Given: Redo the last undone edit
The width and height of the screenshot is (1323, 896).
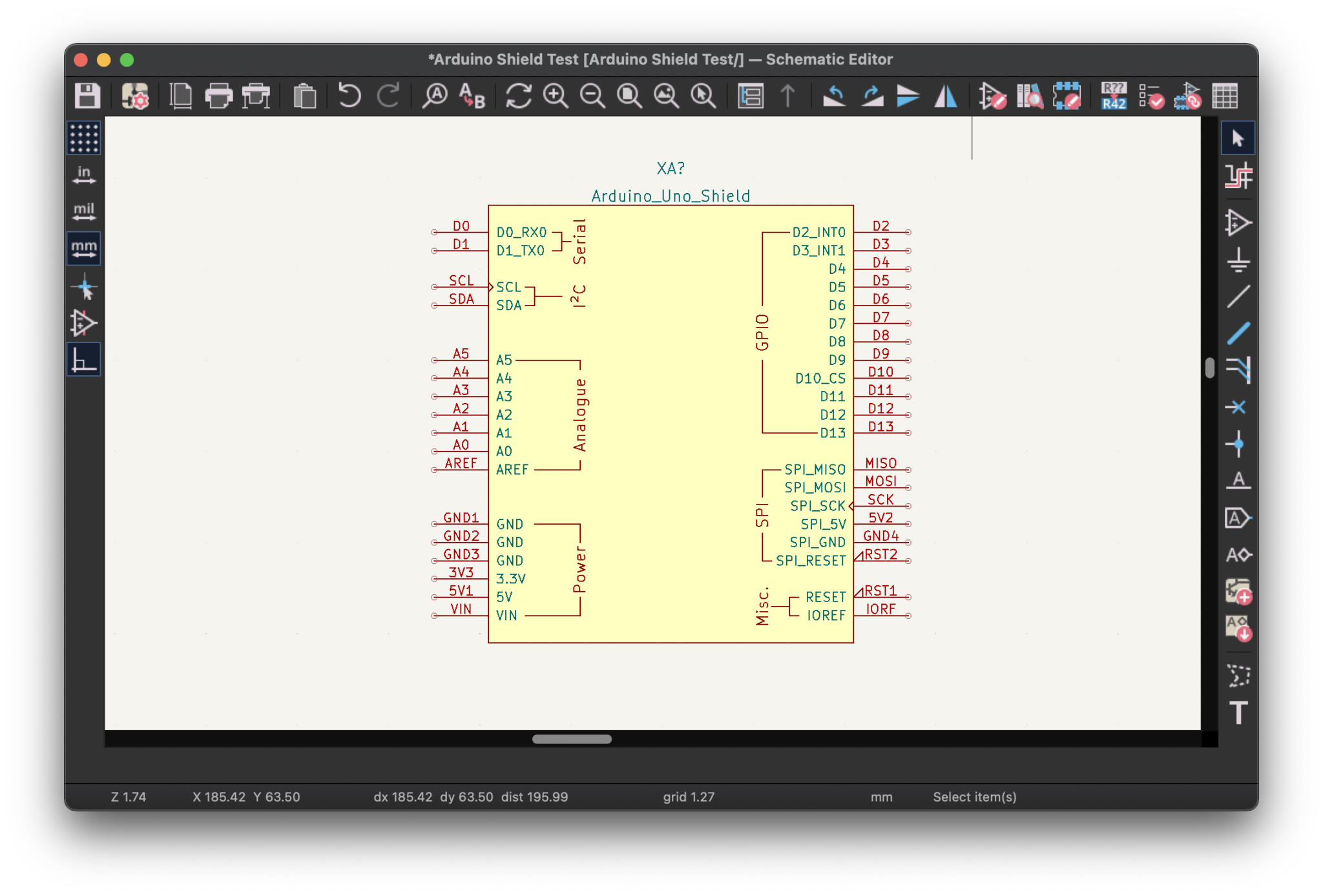Looking at the screenshot, I should coord(388,96).
